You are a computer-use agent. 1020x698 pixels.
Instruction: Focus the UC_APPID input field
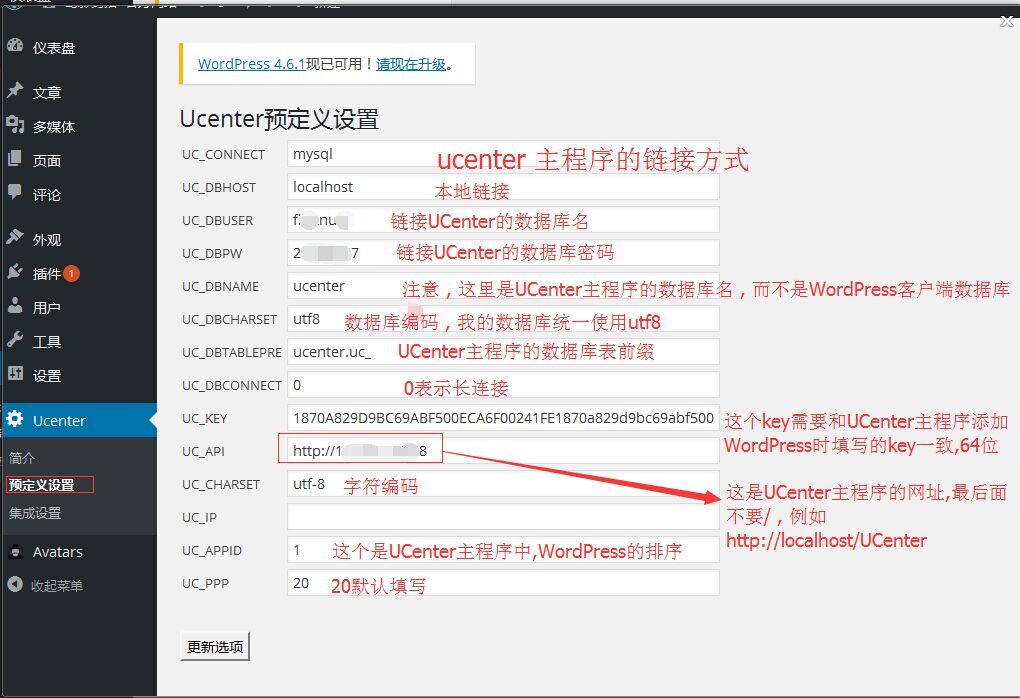point(503,550)
